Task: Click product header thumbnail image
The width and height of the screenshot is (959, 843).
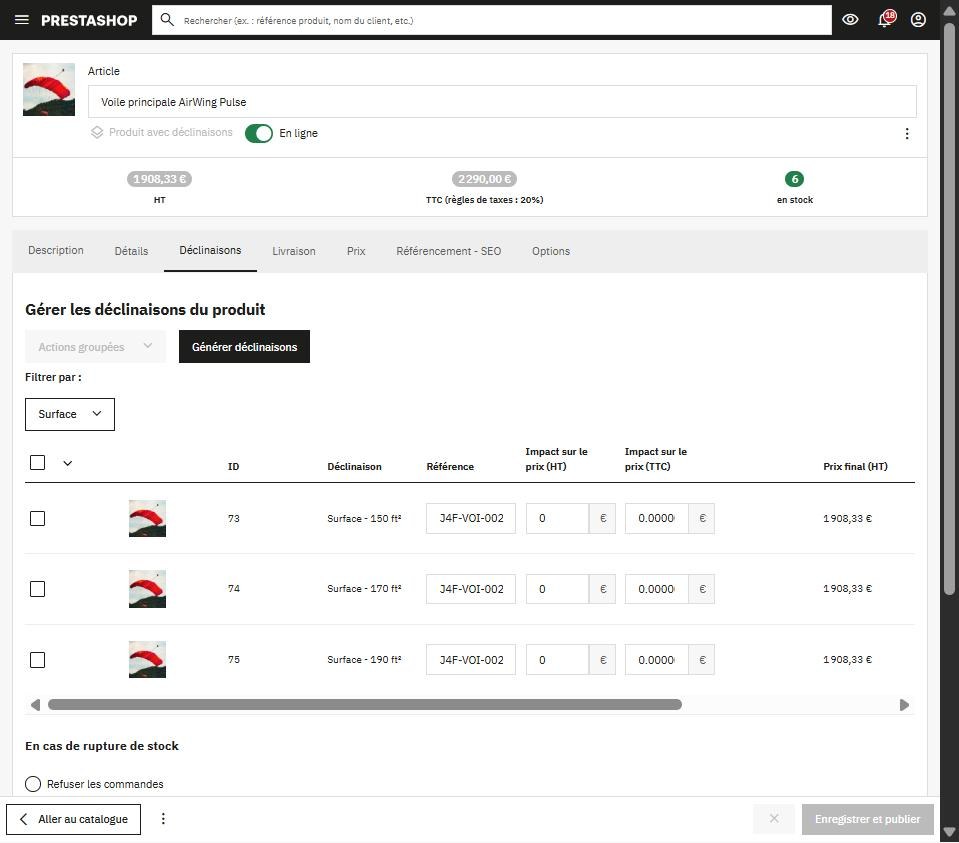Action: point(49,89)
